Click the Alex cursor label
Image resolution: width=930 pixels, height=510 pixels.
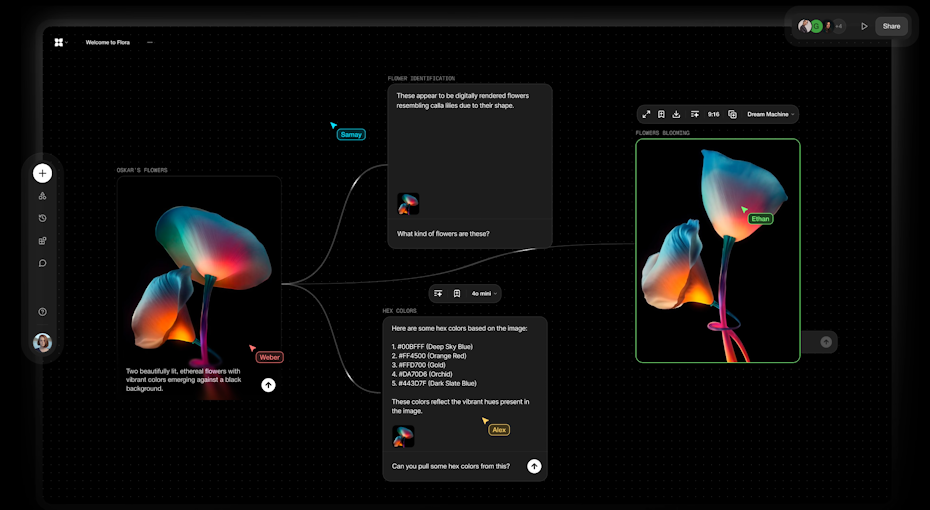pyautogui.click(x=499, y=430)
